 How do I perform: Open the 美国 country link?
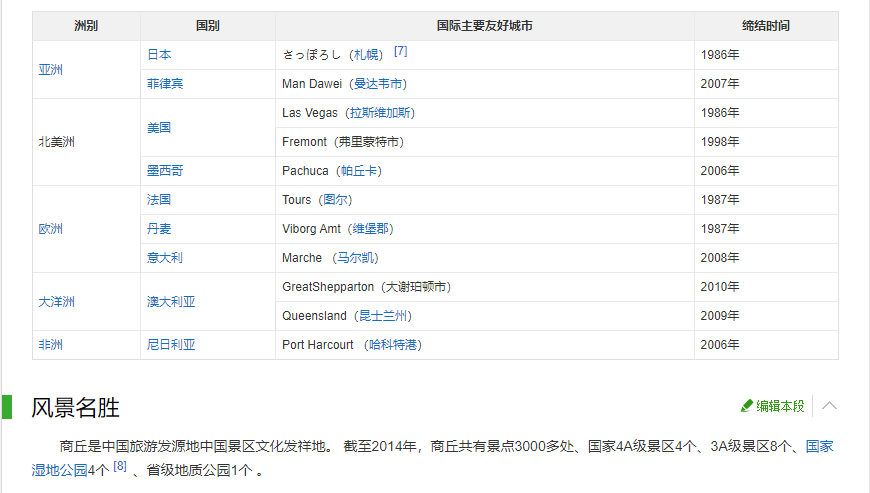coord(159,128)
